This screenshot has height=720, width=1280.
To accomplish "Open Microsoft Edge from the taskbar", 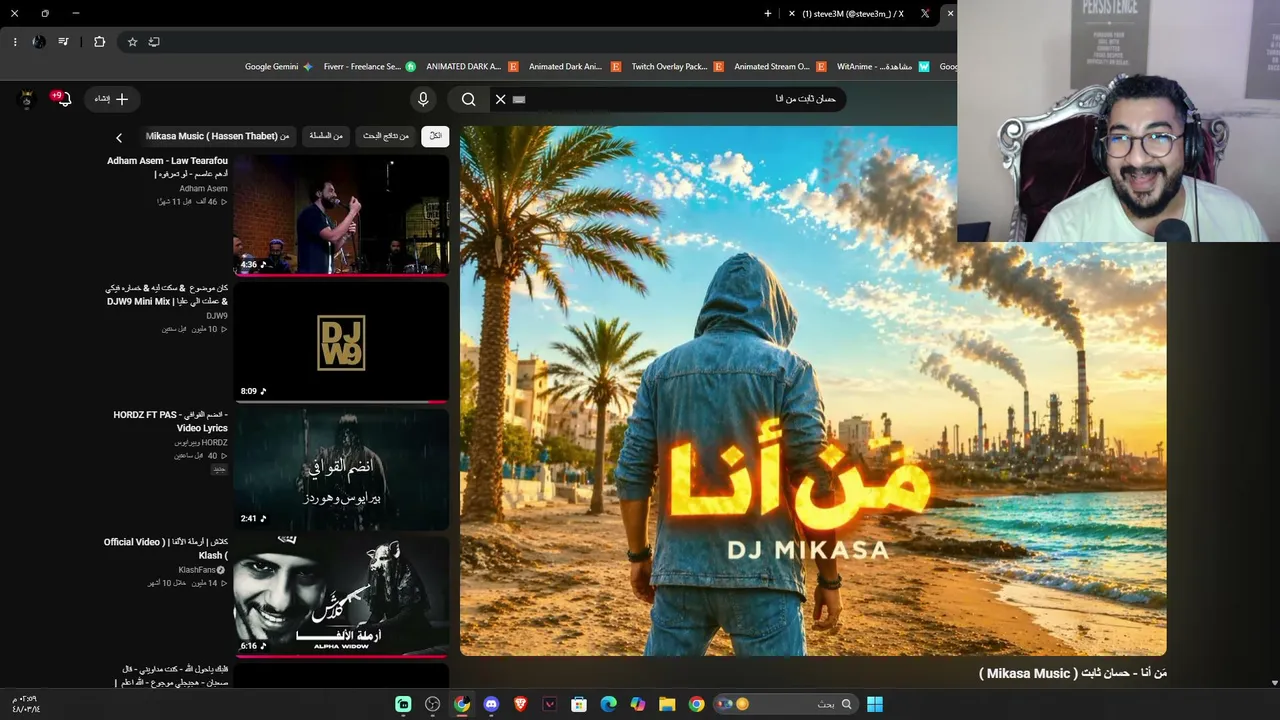I will point(608,704).
